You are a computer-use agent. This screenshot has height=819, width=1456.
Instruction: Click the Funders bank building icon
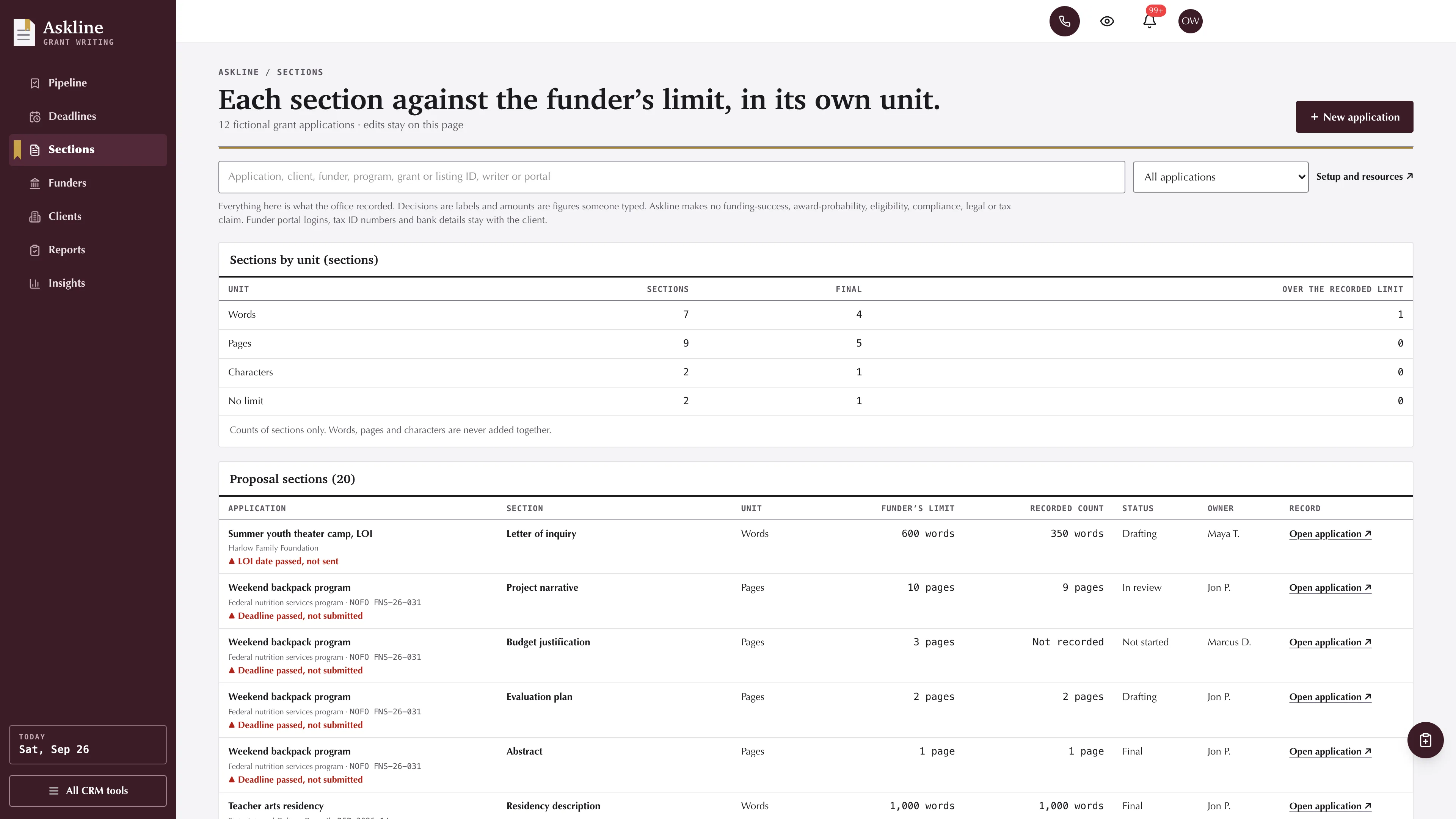pyautogui.click(x=35, y=183)
